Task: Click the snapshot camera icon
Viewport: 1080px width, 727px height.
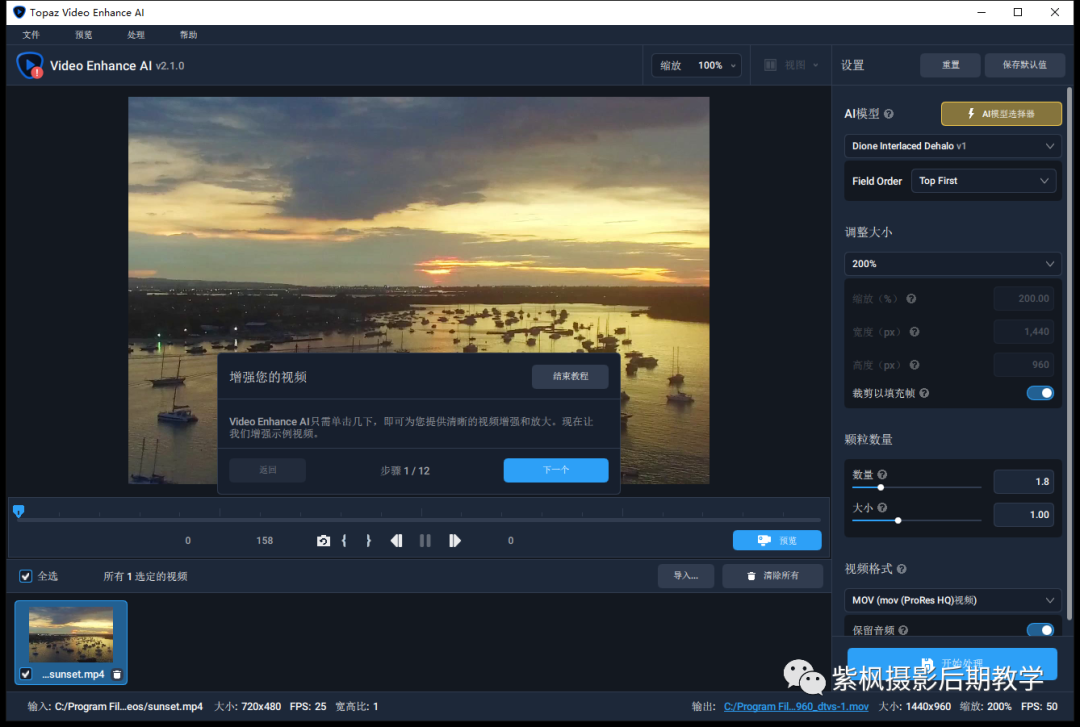Action: [323, 541]
